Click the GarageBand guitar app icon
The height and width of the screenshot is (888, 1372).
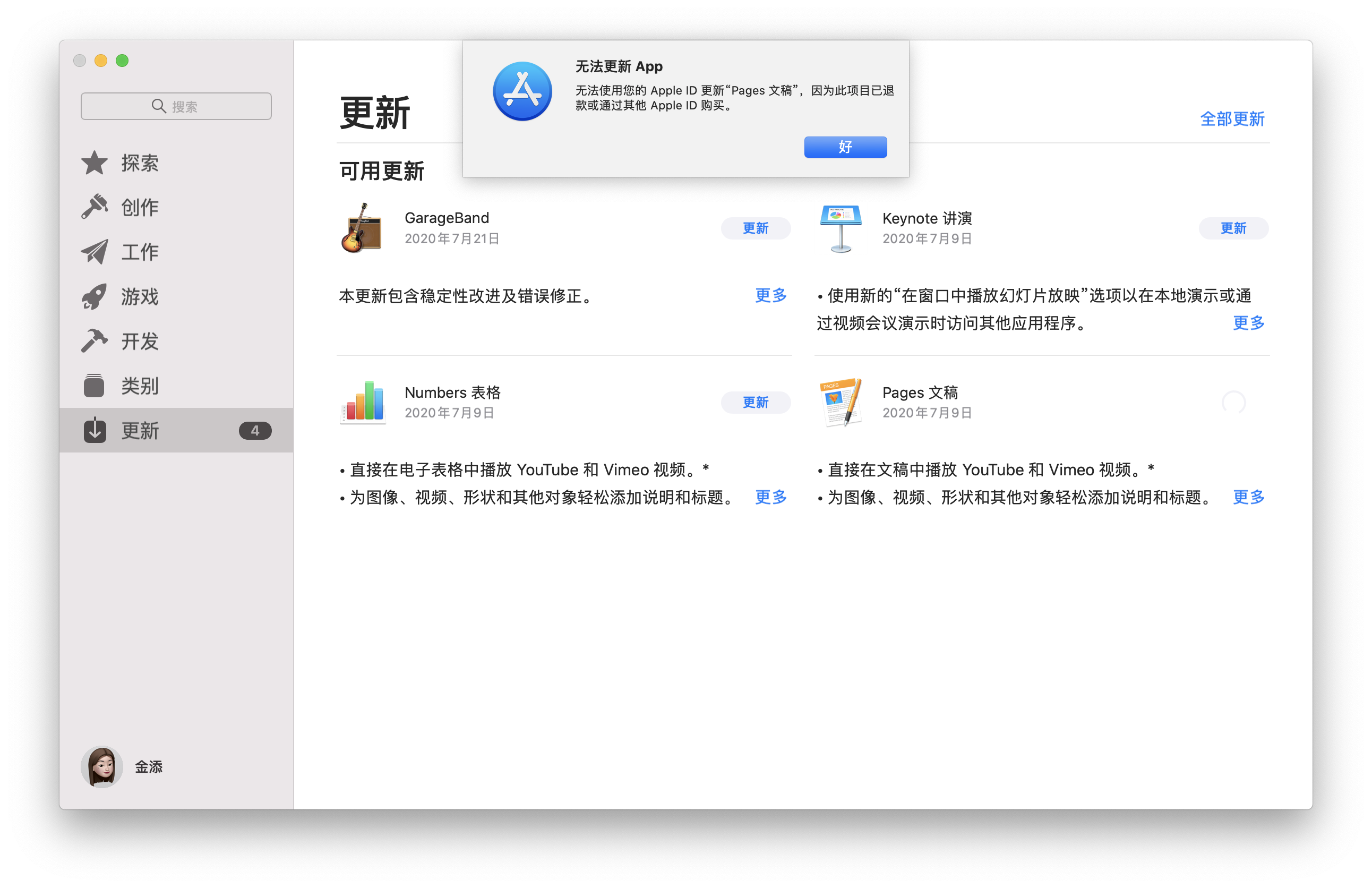(x=362, y=228)
